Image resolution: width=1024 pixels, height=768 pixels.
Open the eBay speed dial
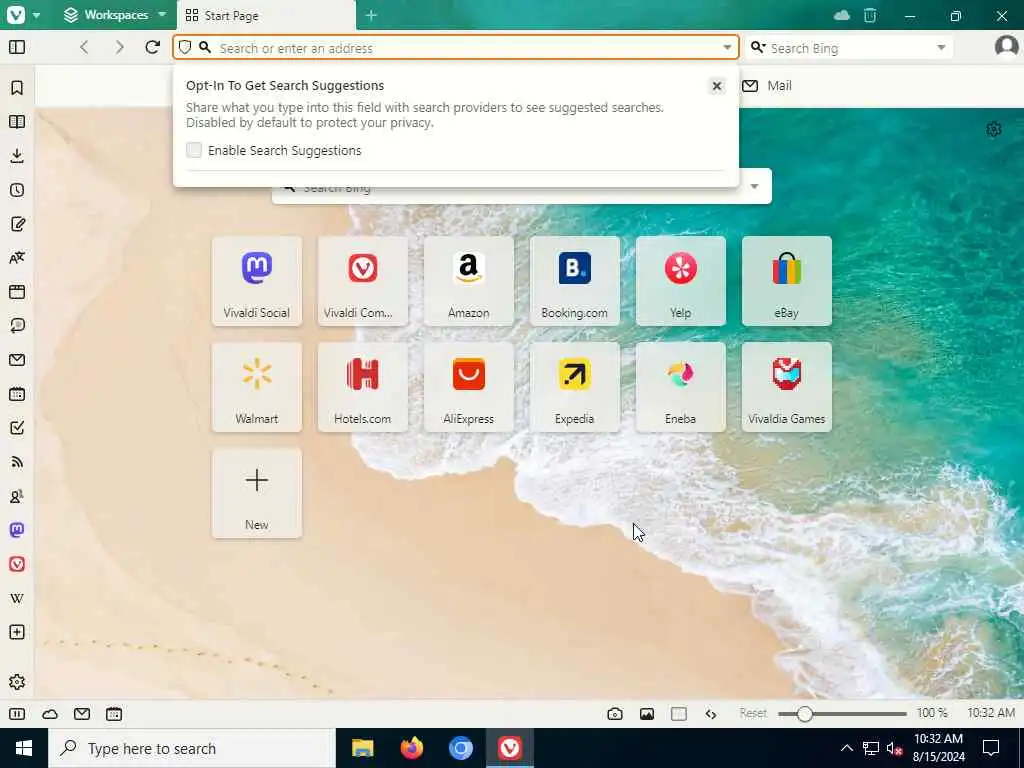tap(786, 281)
